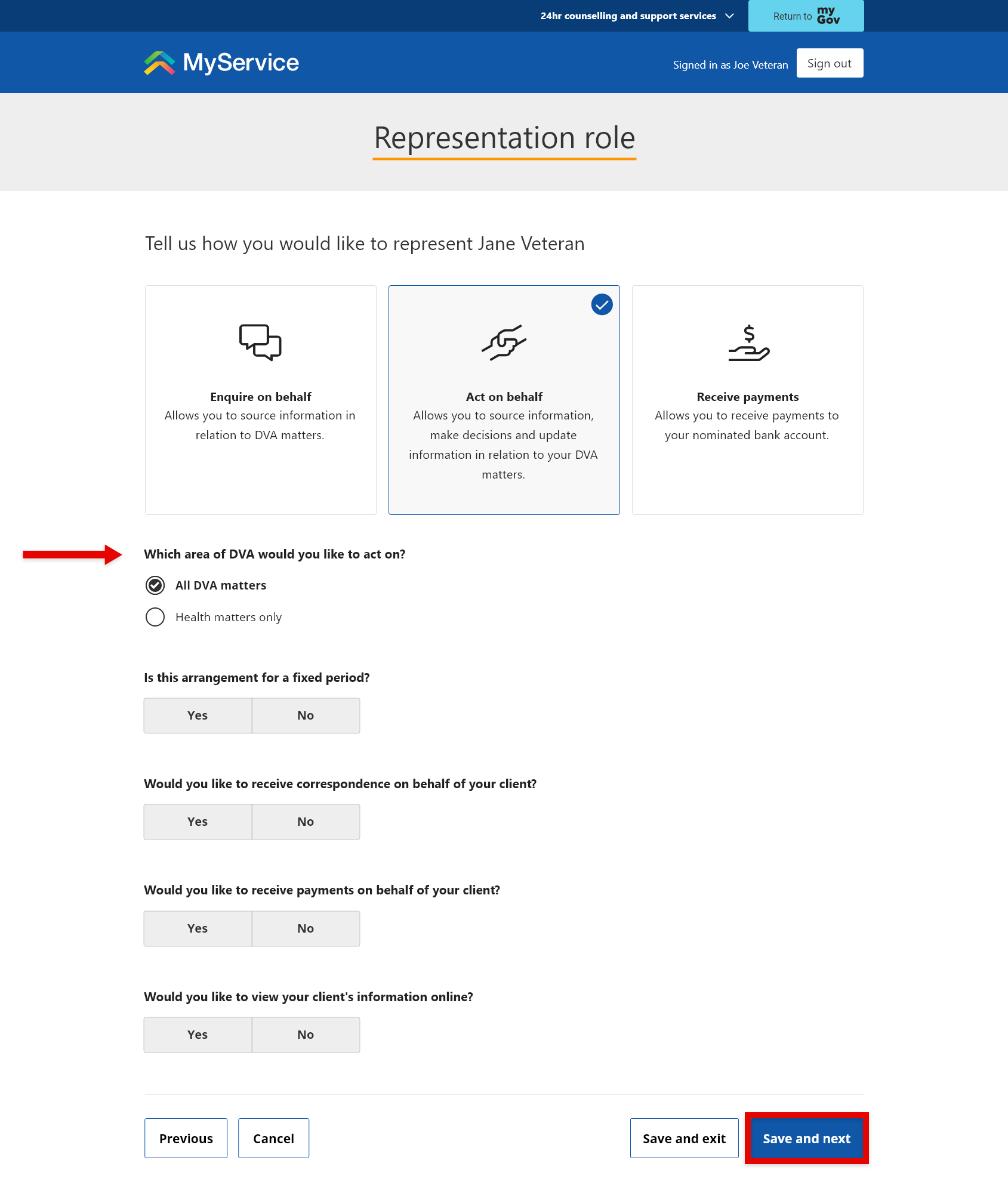Sign out of MyService
The height and width of the screenshot is (1185, 1008).
829,63
